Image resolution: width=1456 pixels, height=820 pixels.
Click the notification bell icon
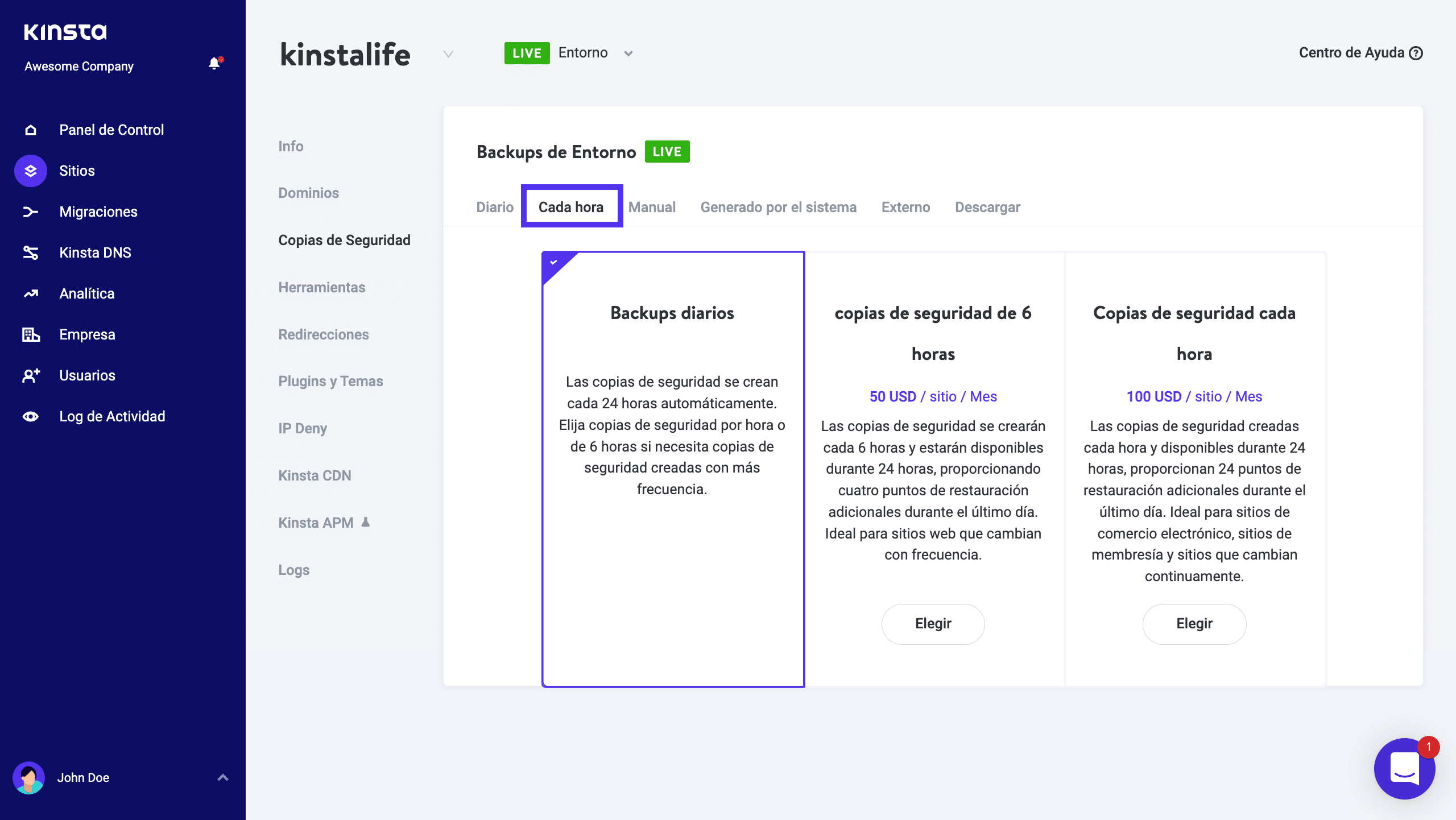click(x=214, y=64)
